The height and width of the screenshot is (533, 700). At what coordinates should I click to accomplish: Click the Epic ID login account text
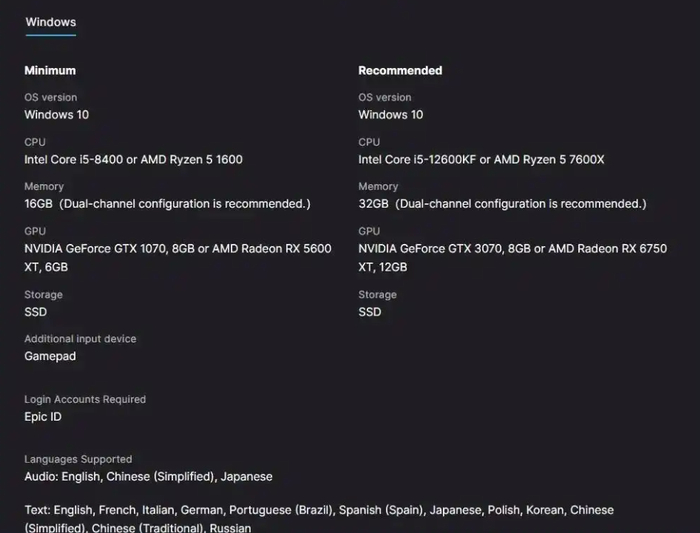pos(43,417)
